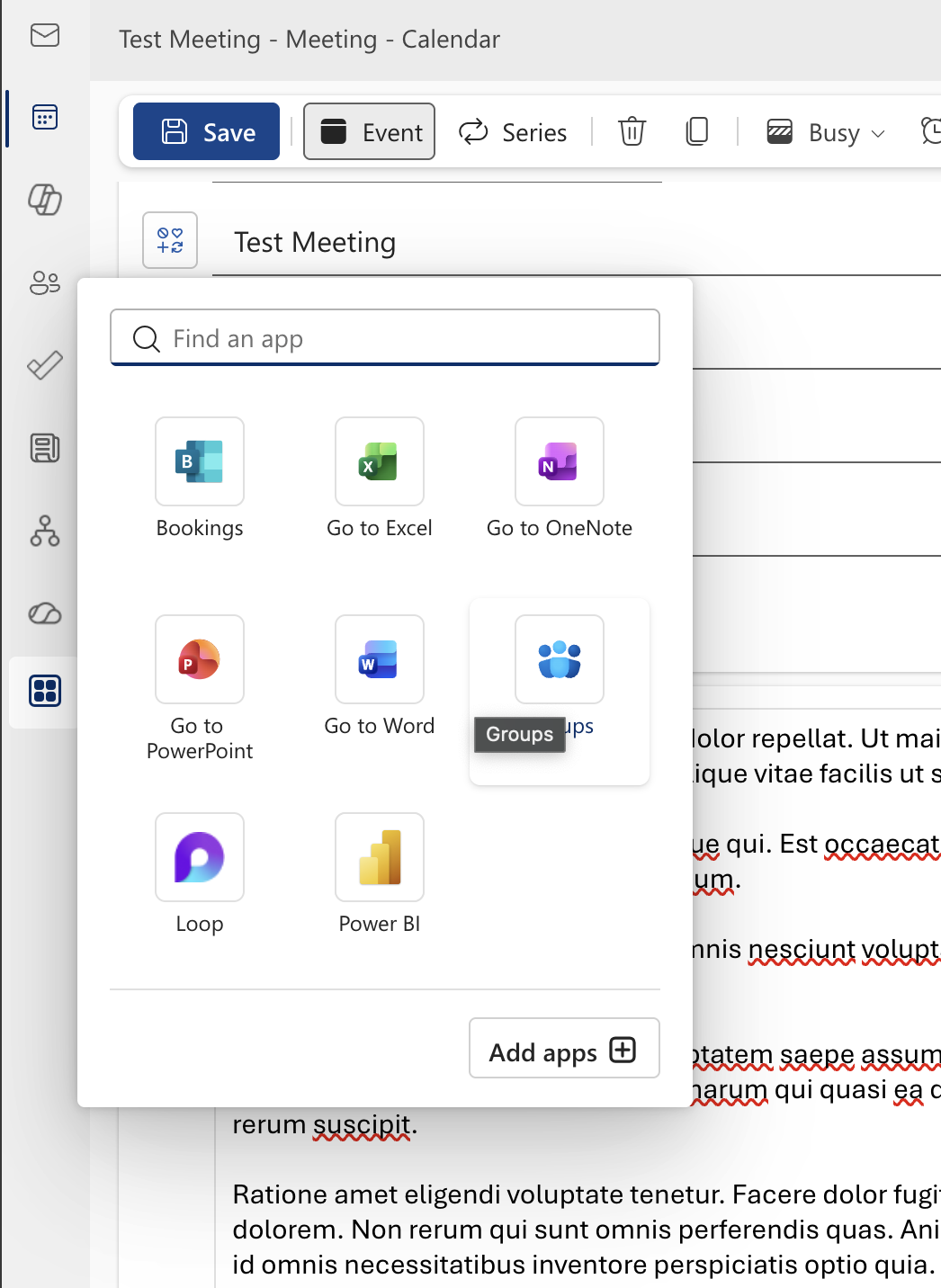
Task: Click the Series recurrence icon
Action: click(473, 132)
